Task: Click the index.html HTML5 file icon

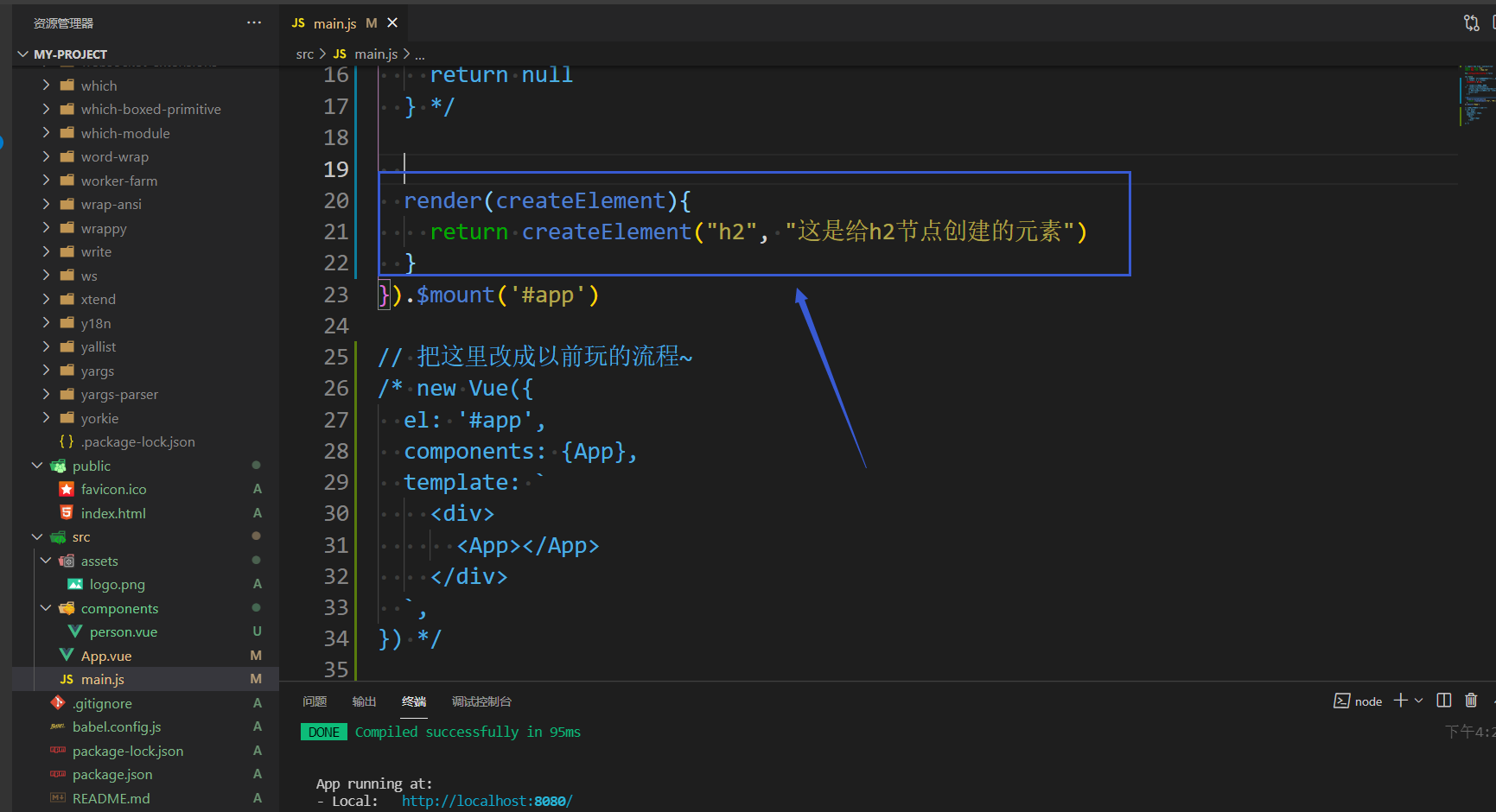Action: coord(67,513)
